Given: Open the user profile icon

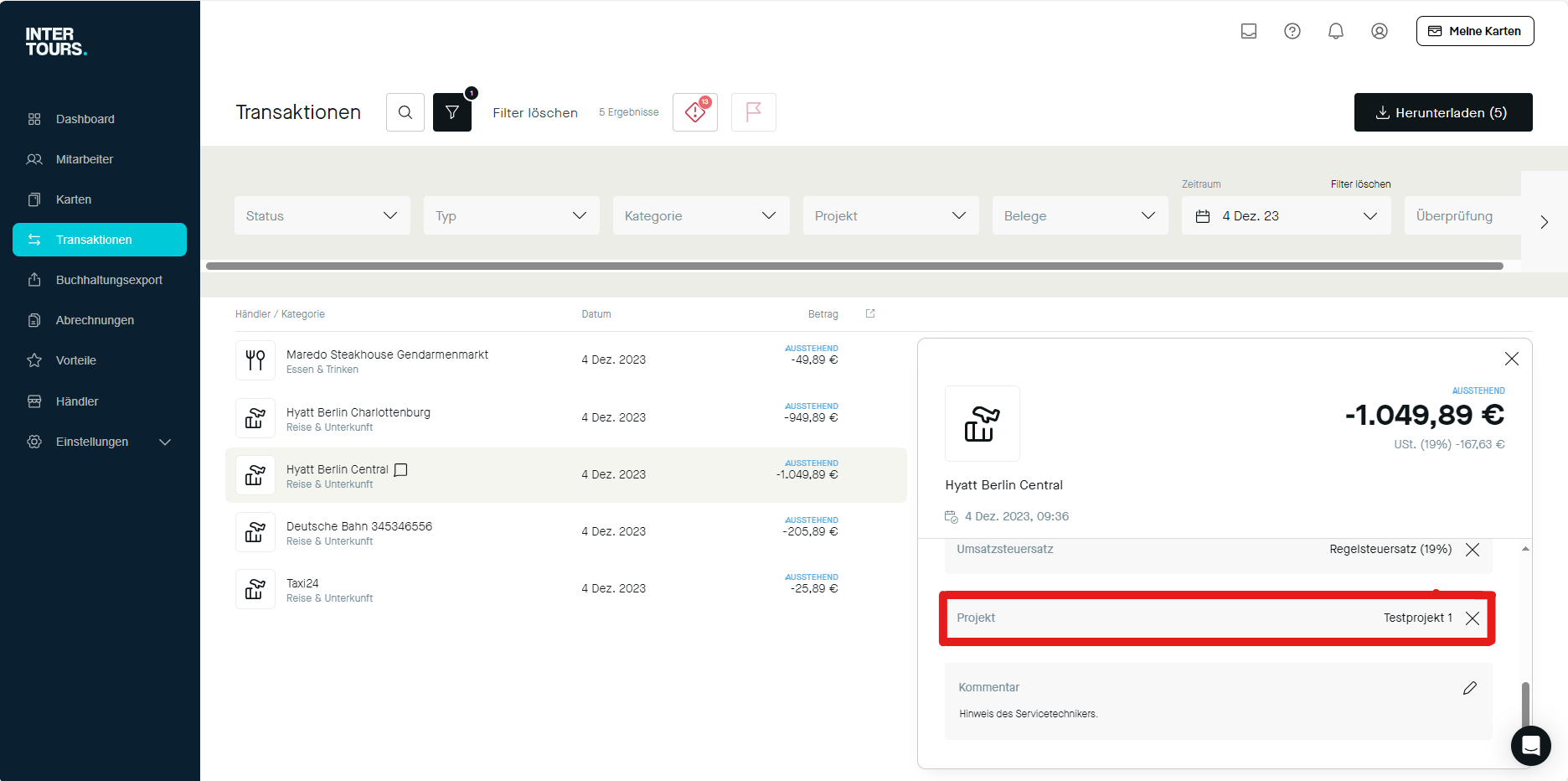Looking at the screenshot, I should click(x=1380, y=31).
